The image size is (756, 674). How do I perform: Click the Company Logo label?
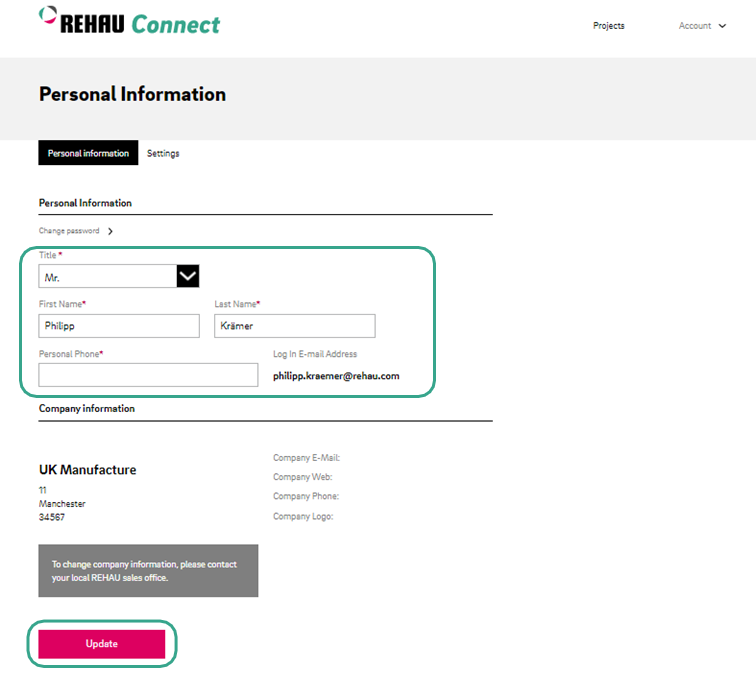(303, 516)
